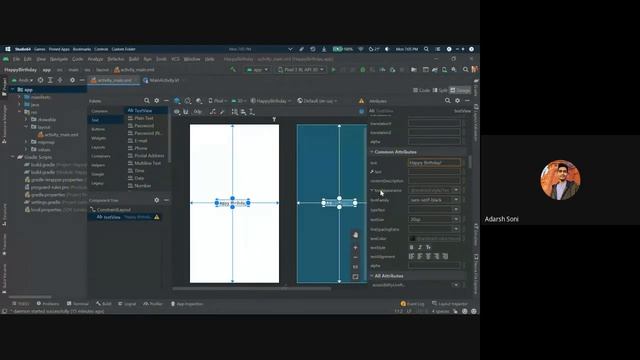Open the Layout Inspector panel
Viewport: 640px width, 360px height.
[x=450, y=304]
